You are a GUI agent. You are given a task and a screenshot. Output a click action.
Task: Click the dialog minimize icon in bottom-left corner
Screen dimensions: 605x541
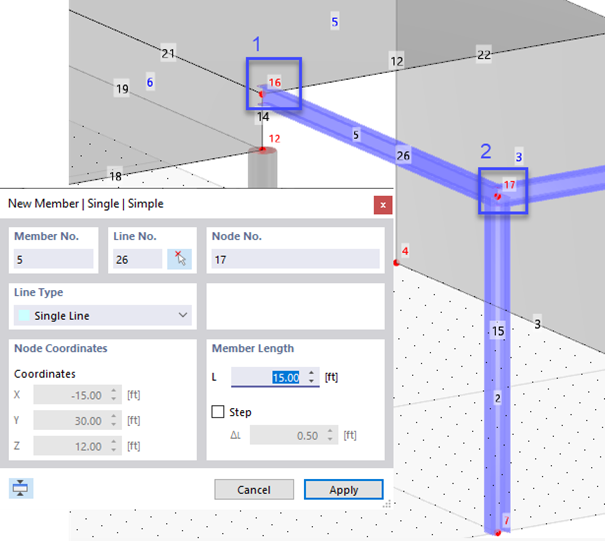pyautogui.click(x=21, y=488)
